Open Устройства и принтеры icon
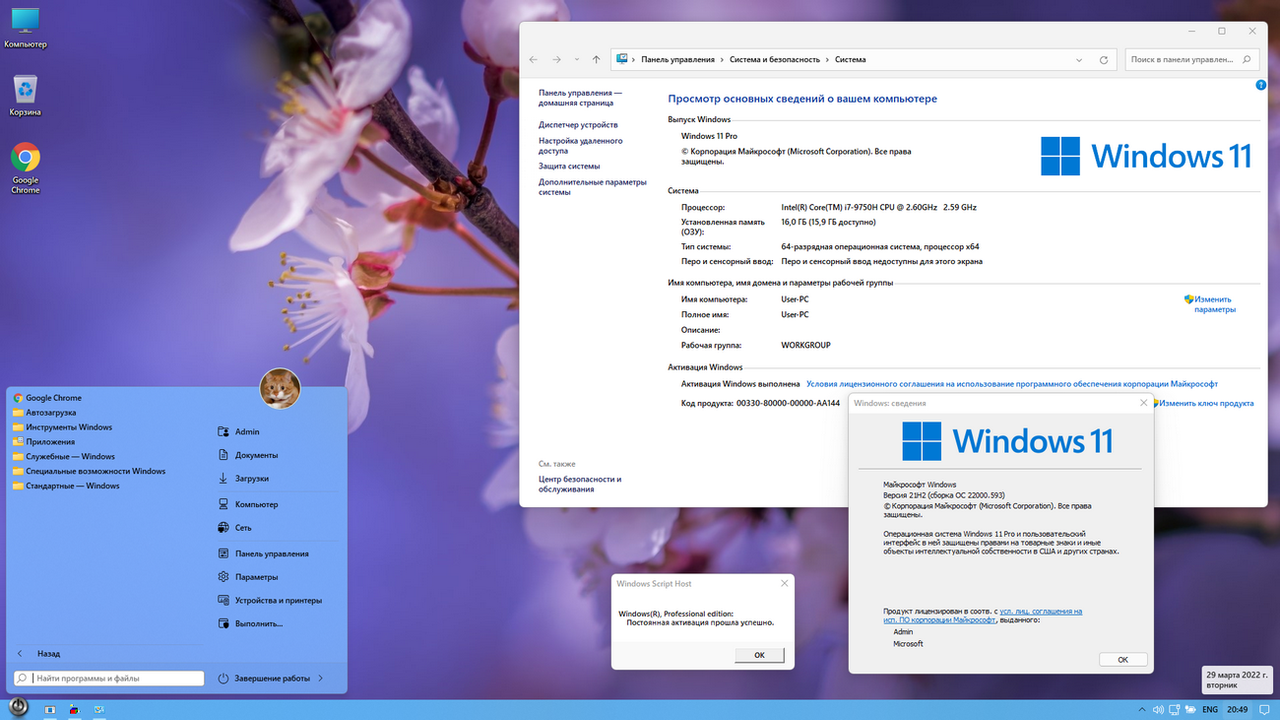 coord(223,601)
